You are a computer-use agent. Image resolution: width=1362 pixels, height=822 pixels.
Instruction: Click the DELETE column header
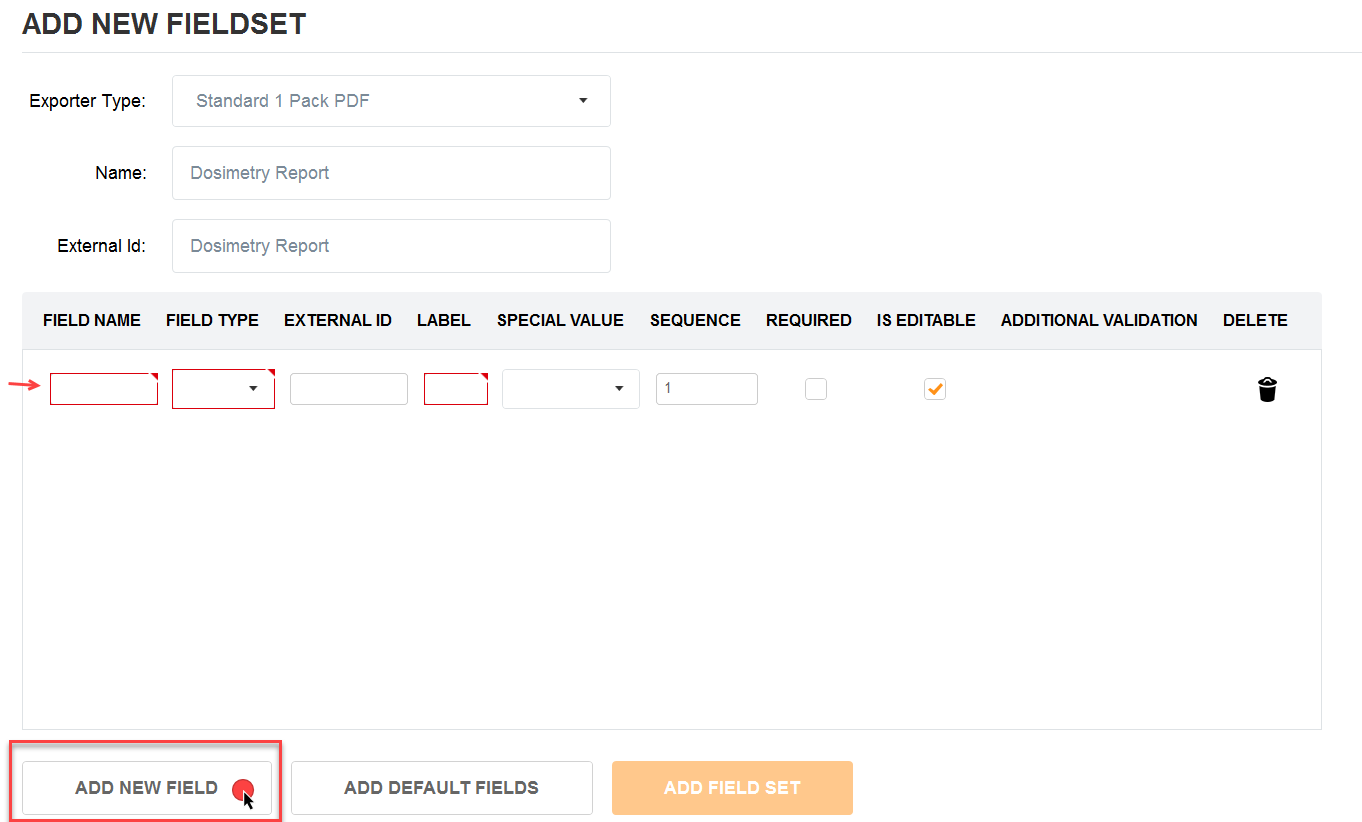[x=1255, y=321]
